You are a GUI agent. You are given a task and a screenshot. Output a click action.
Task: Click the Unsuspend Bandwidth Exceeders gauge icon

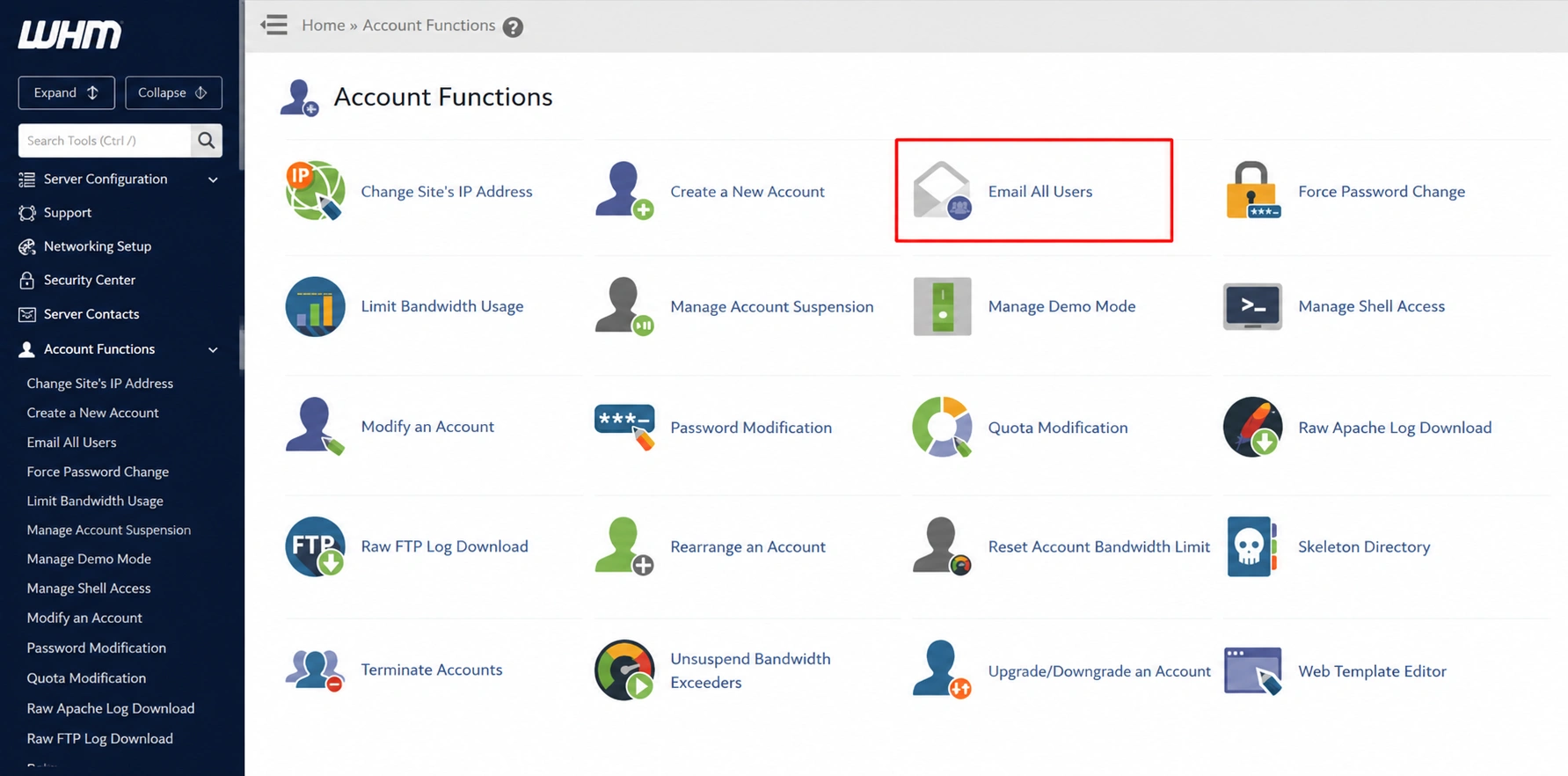pos(624,670)
